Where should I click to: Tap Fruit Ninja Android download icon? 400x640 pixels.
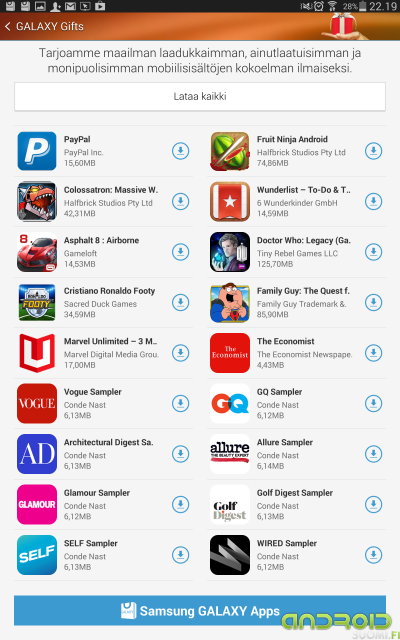373,151
